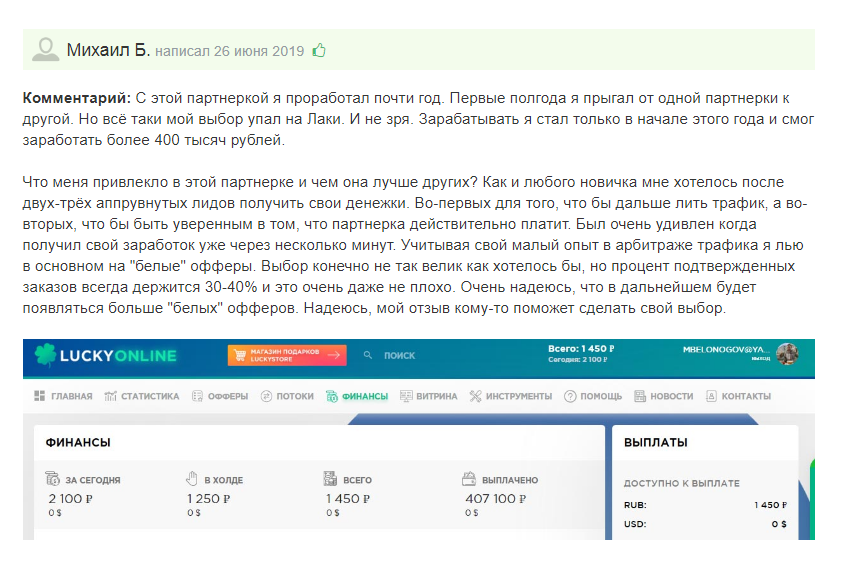Click the Главная grid icon
851x562 pixels.
click(40, 396)
